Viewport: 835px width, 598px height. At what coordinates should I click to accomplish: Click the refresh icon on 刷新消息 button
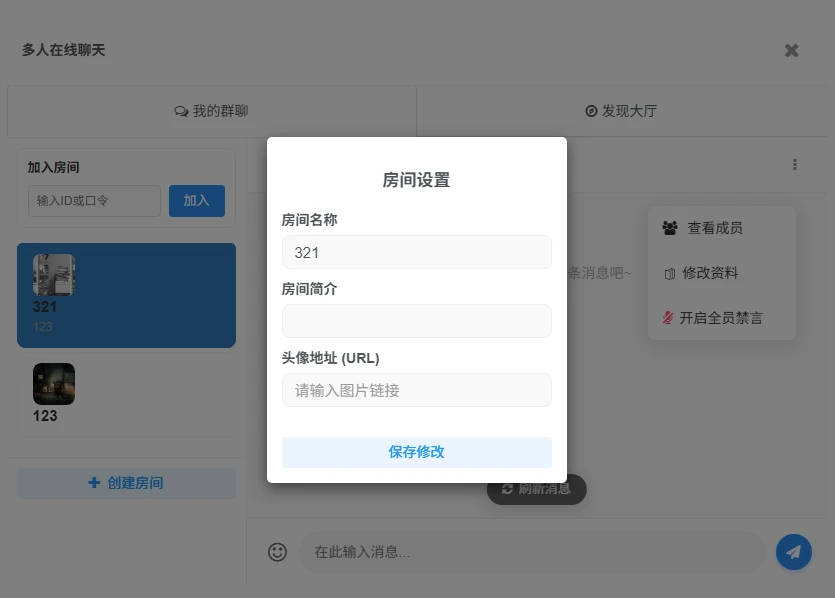coord(509,489)
